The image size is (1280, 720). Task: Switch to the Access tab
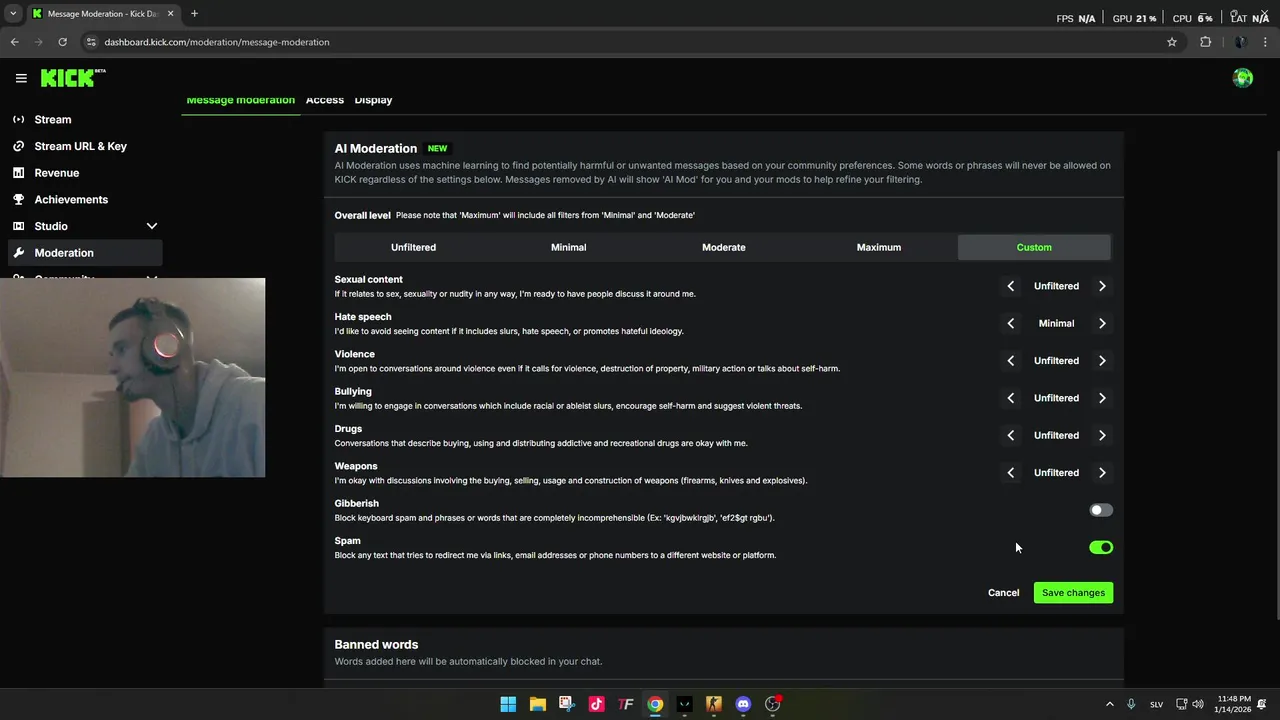[325, 100]
